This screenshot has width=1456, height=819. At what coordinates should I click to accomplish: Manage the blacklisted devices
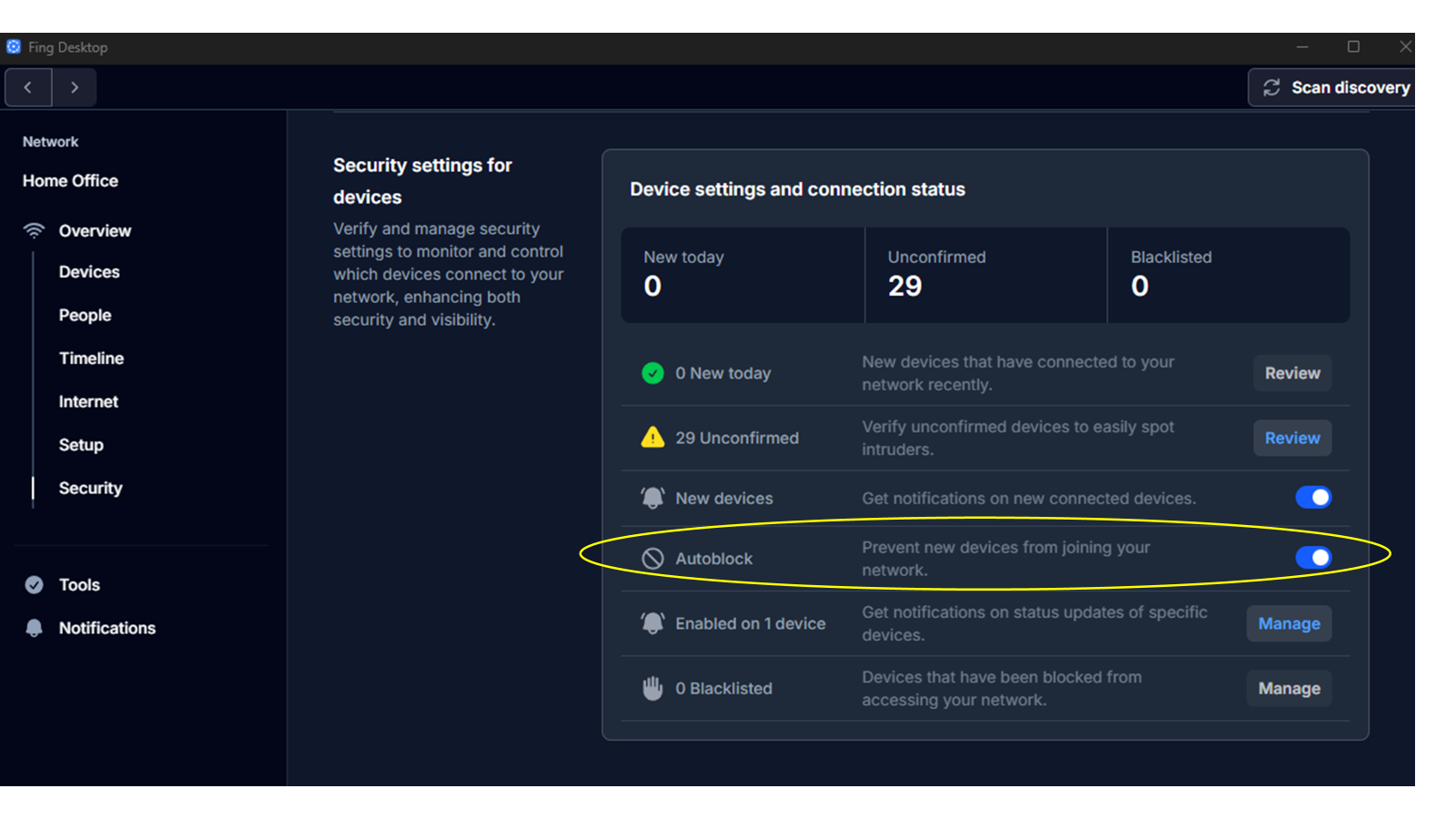pyautogui.click(x=1289, y=689)
